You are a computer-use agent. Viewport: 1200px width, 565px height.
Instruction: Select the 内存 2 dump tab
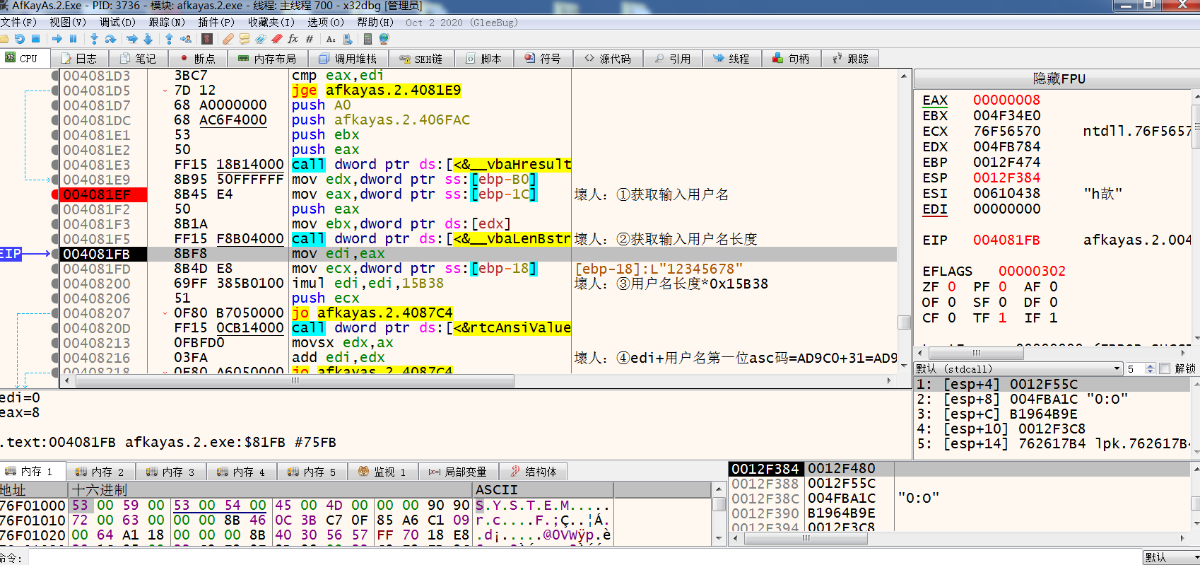pyautogui.click(x=101, y=471)
